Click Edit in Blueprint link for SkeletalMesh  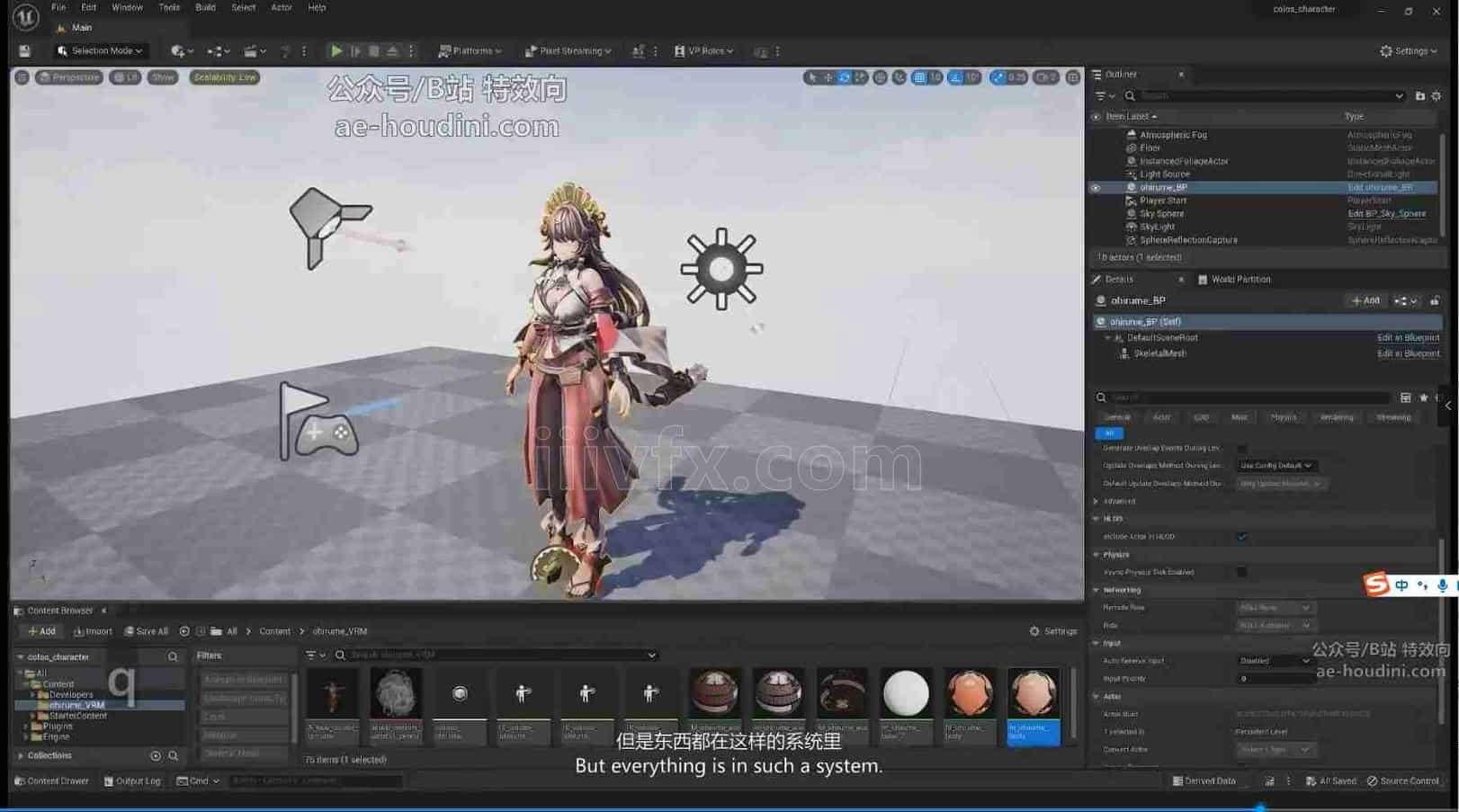1408,354
